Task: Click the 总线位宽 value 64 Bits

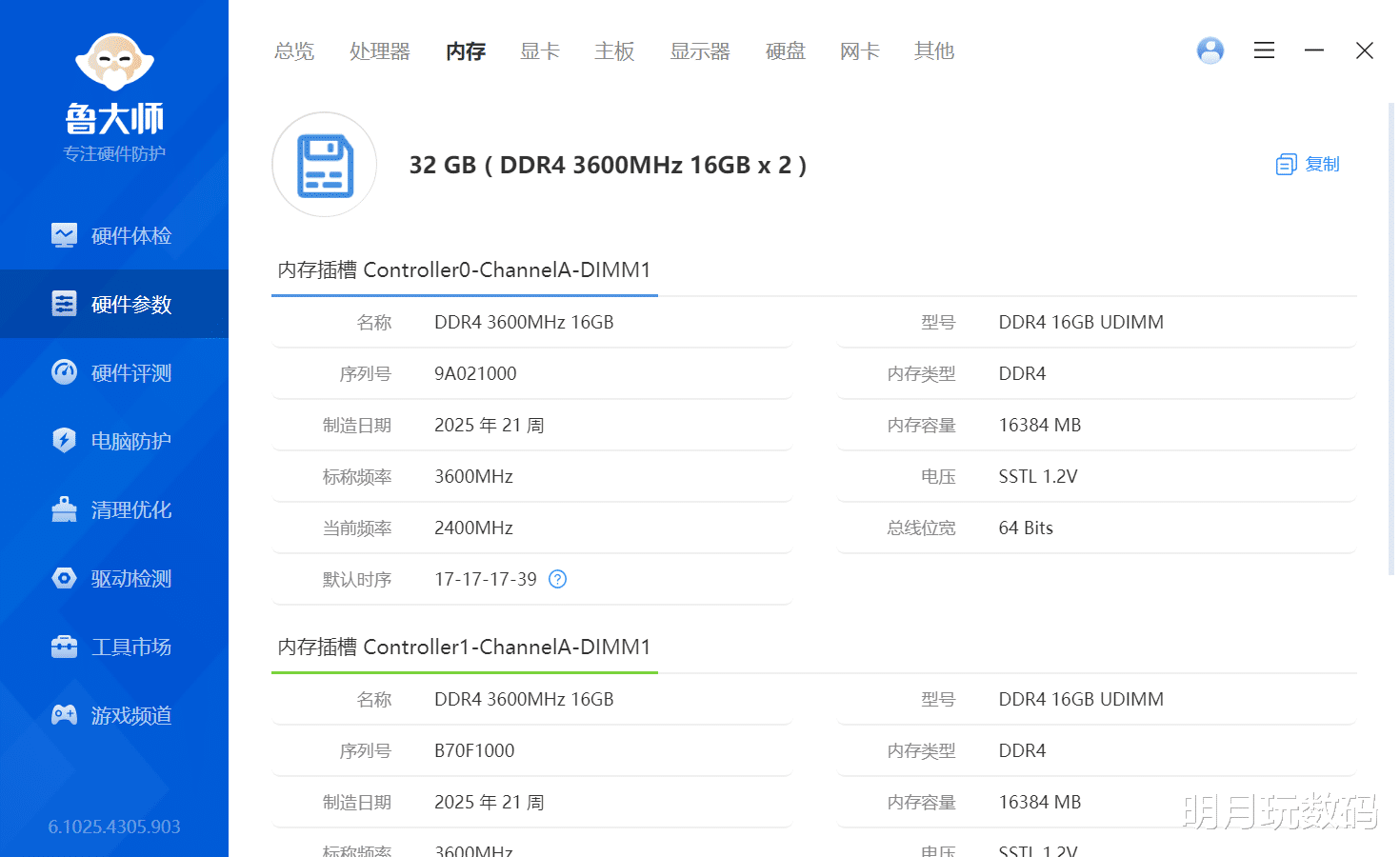Action: click(1026, 528)
